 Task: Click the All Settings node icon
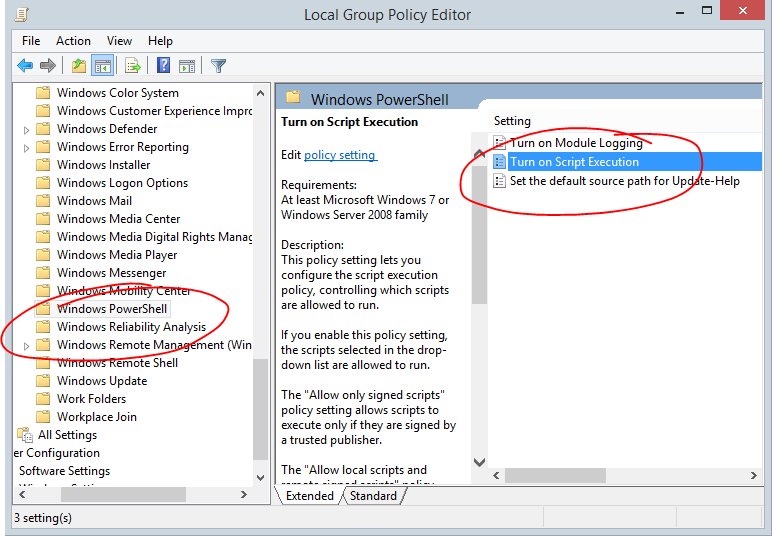(x=25, y=435)
